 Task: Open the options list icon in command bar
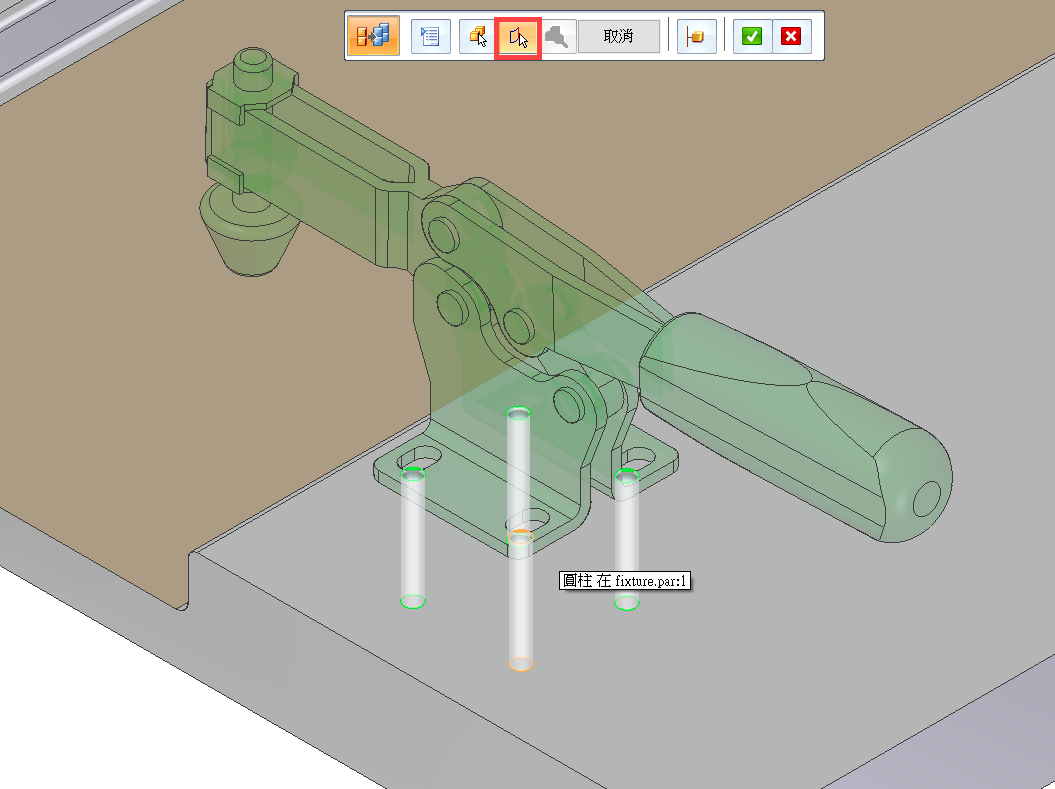[x=430, y=36]
